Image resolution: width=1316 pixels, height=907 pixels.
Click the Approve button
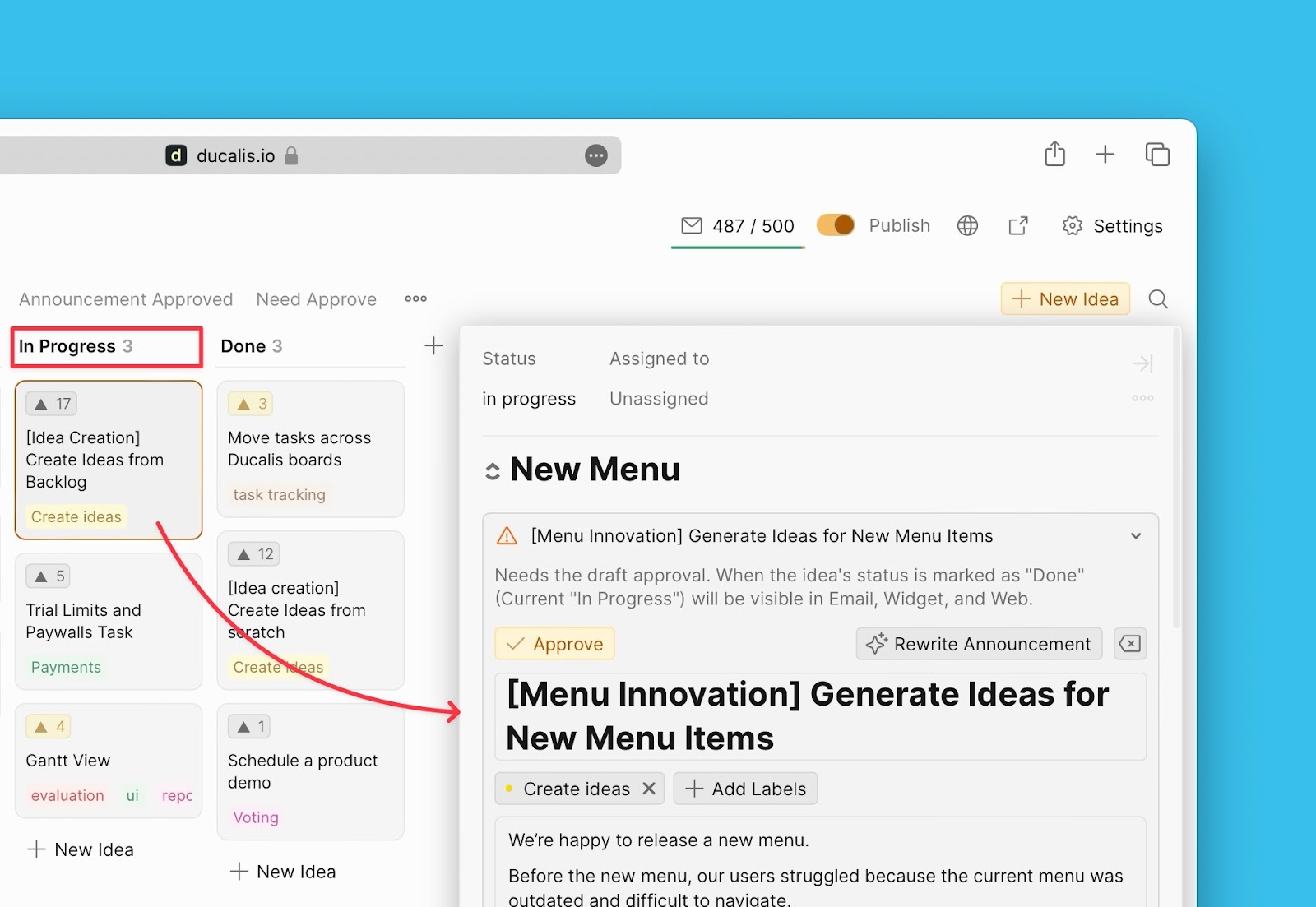[554, 644]
